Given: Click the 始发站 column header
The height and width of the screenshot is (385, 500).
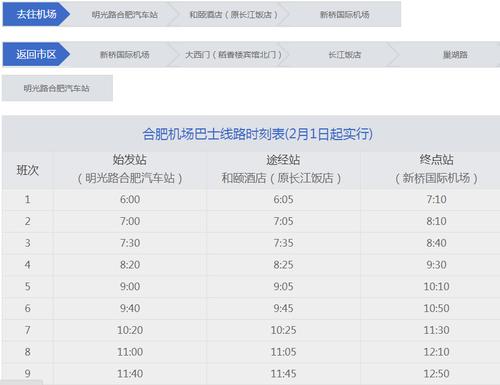Looking at the screenshot, I should [x=130, y=169].
